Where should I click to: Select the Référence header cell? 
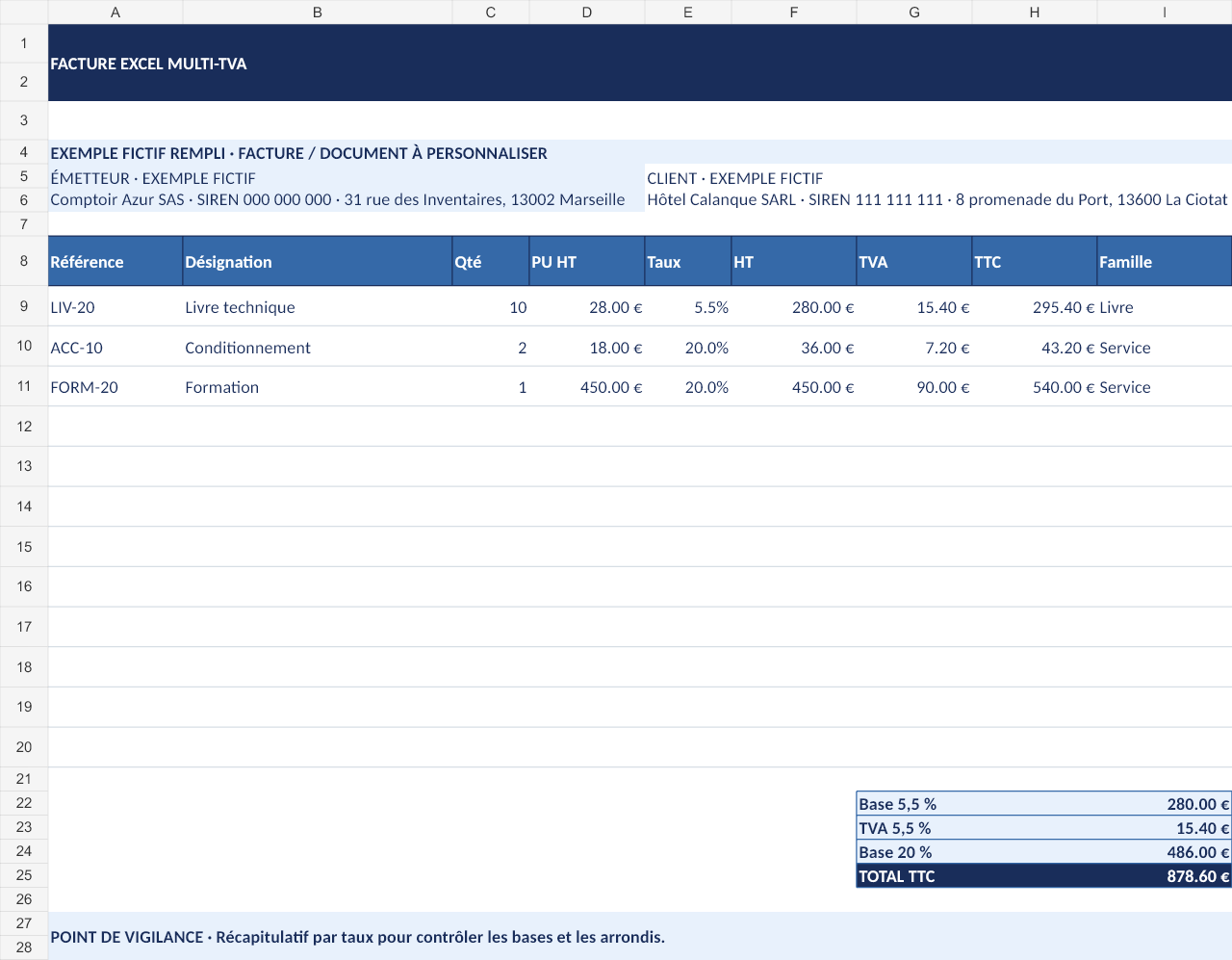[x=115, y=262]
